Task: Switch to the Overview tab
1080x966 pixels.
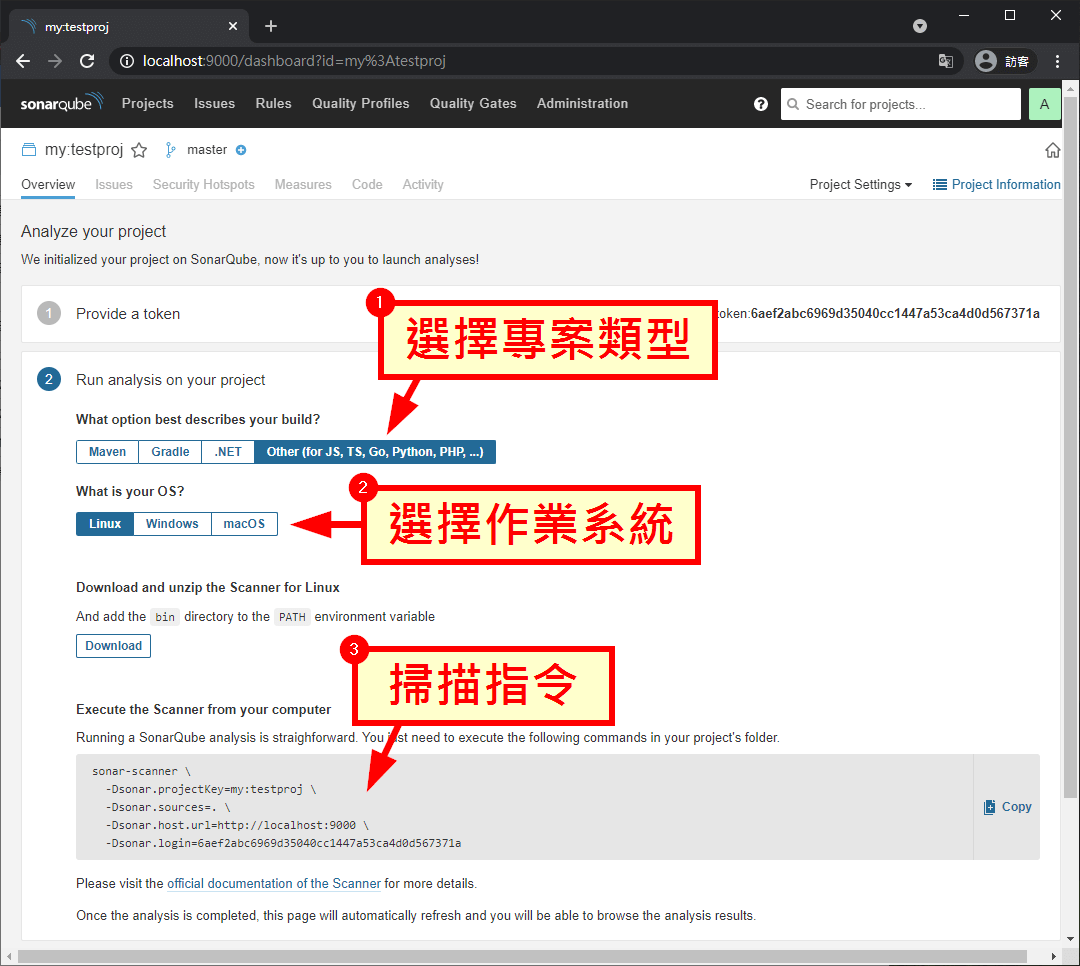Action: [x=48, y=185]
